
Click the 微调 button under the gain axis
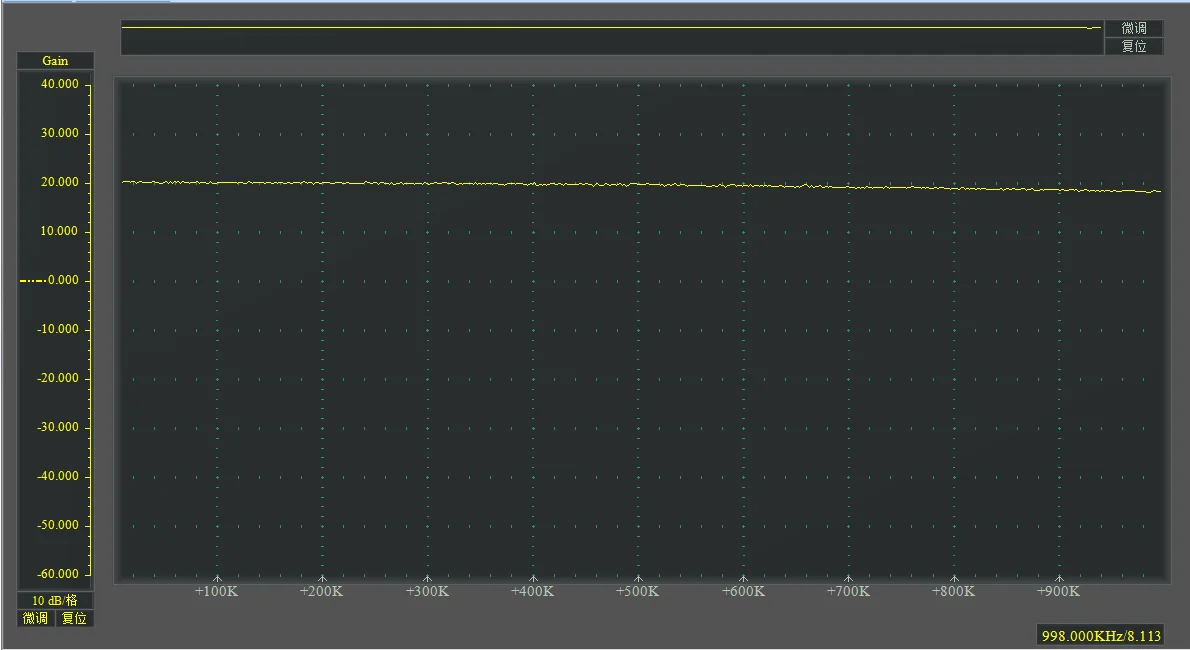[x=36, y=618]
